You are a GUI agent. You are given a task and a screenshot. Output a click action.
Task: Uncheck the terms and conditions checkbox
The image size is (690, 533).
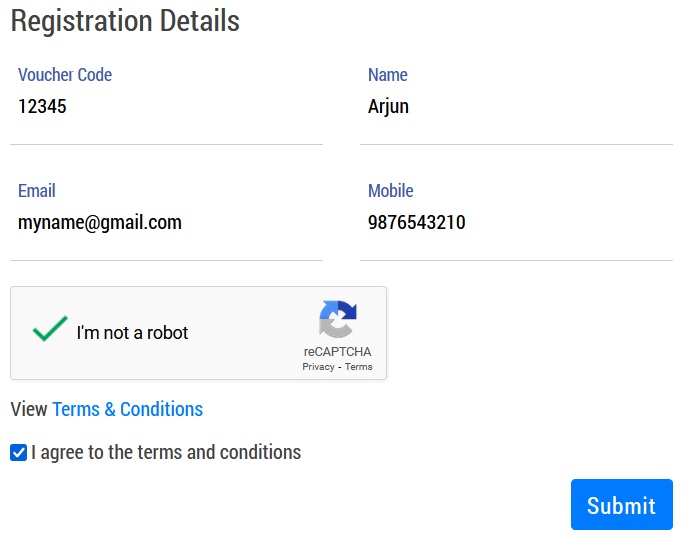pos(18,453)
